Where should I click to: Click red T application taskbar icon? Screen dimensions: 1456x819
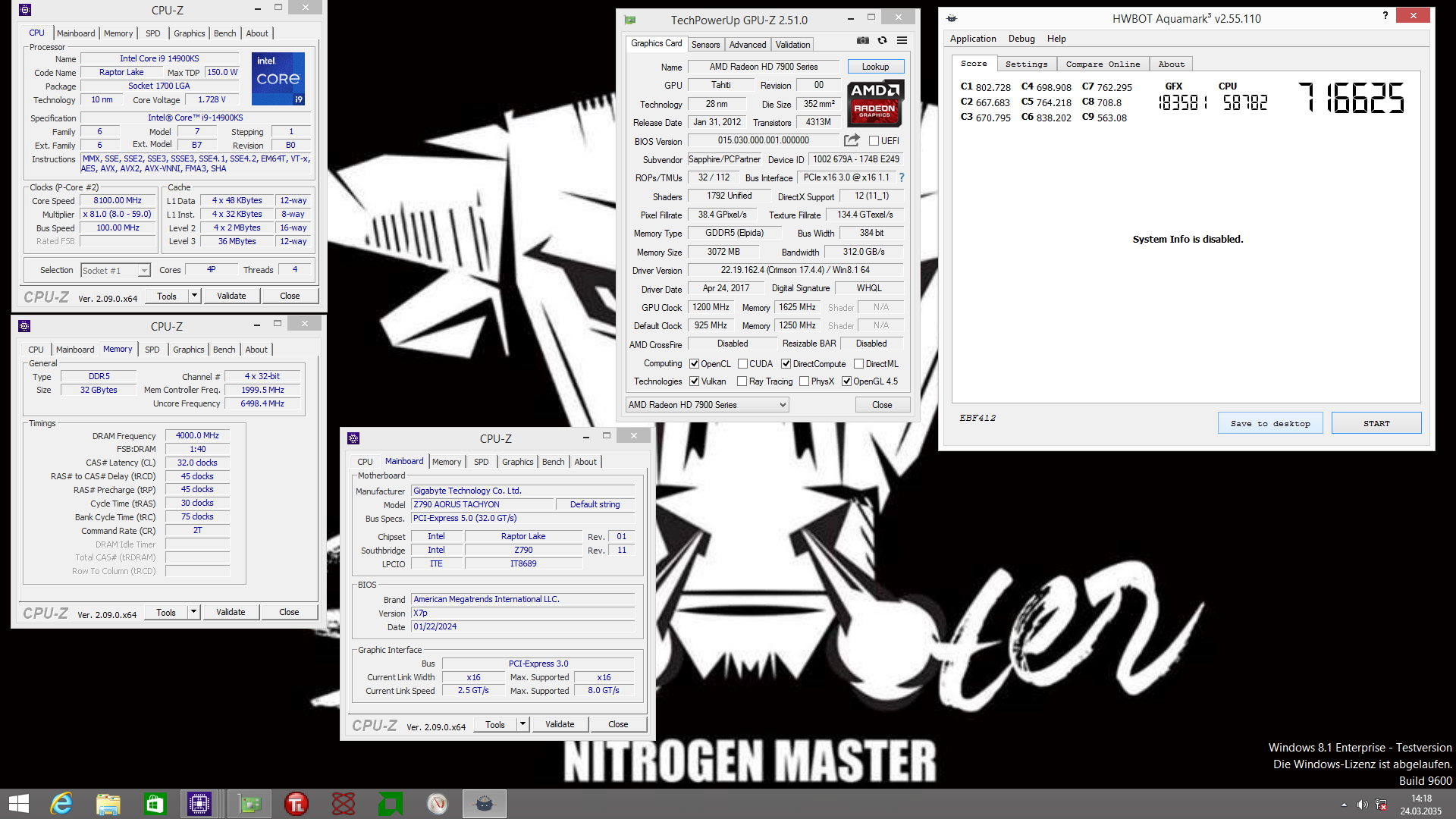tap(297, 804)
